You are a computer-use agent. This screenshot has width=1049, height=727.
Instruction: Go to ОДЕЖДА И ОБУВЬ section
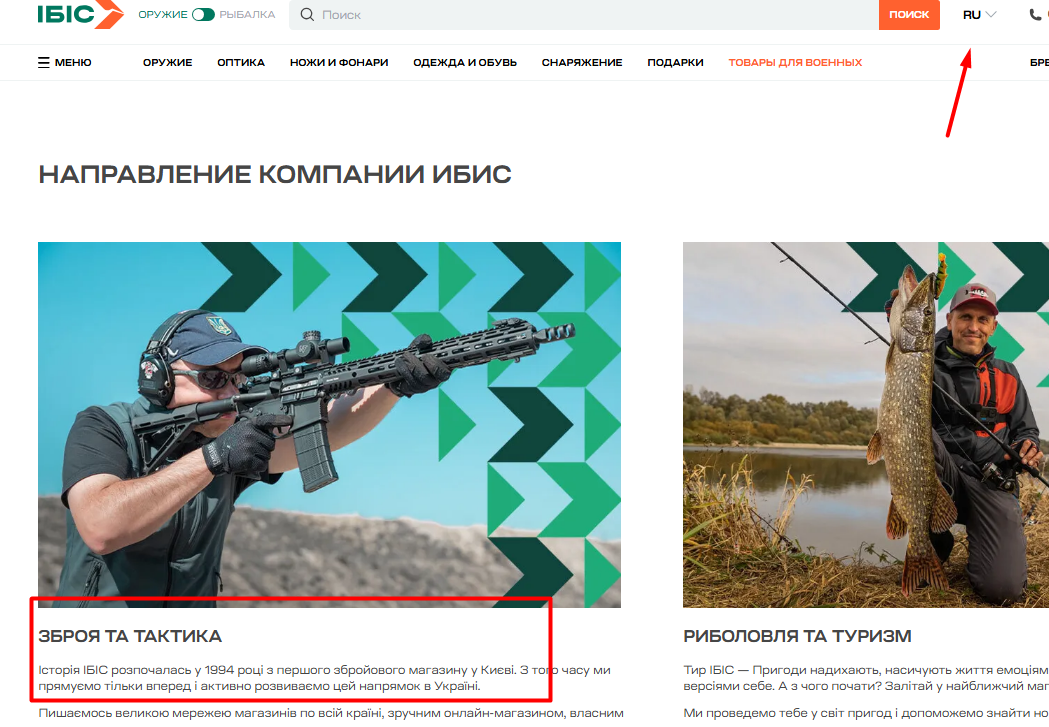[465, 63]
